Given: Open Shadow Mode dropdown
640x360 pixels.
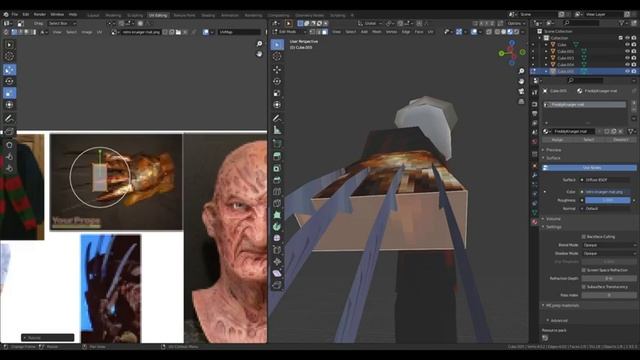Looking at the screenshot, I should tap(609, 253).
